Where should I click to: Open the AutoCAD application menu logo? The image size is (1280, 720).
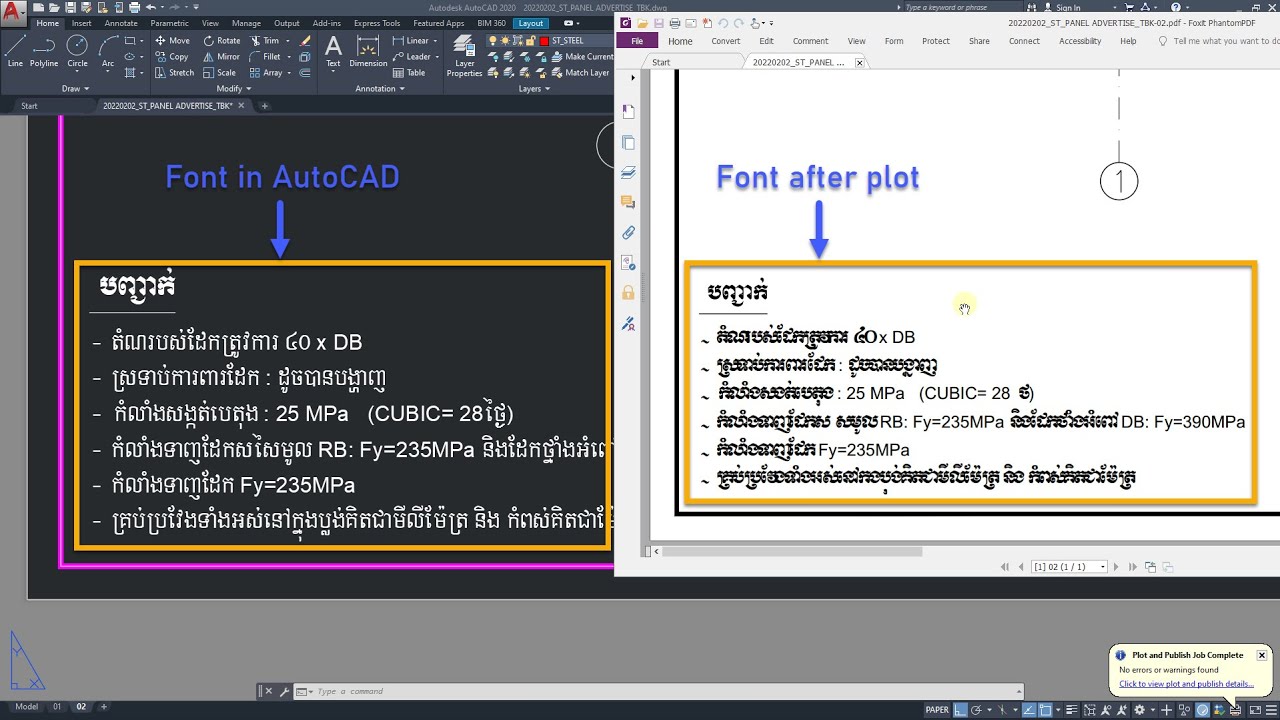(x=13, y=12)
